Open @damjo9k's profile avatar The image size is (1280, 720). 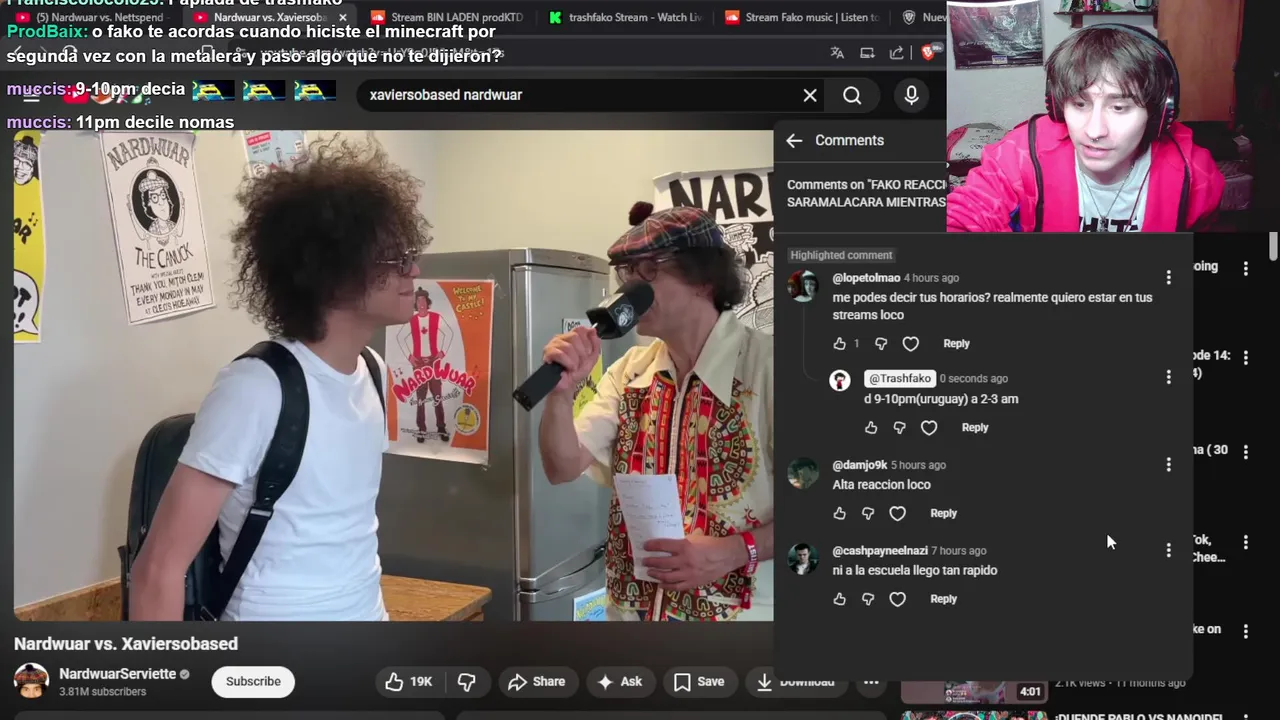point(803,472)
